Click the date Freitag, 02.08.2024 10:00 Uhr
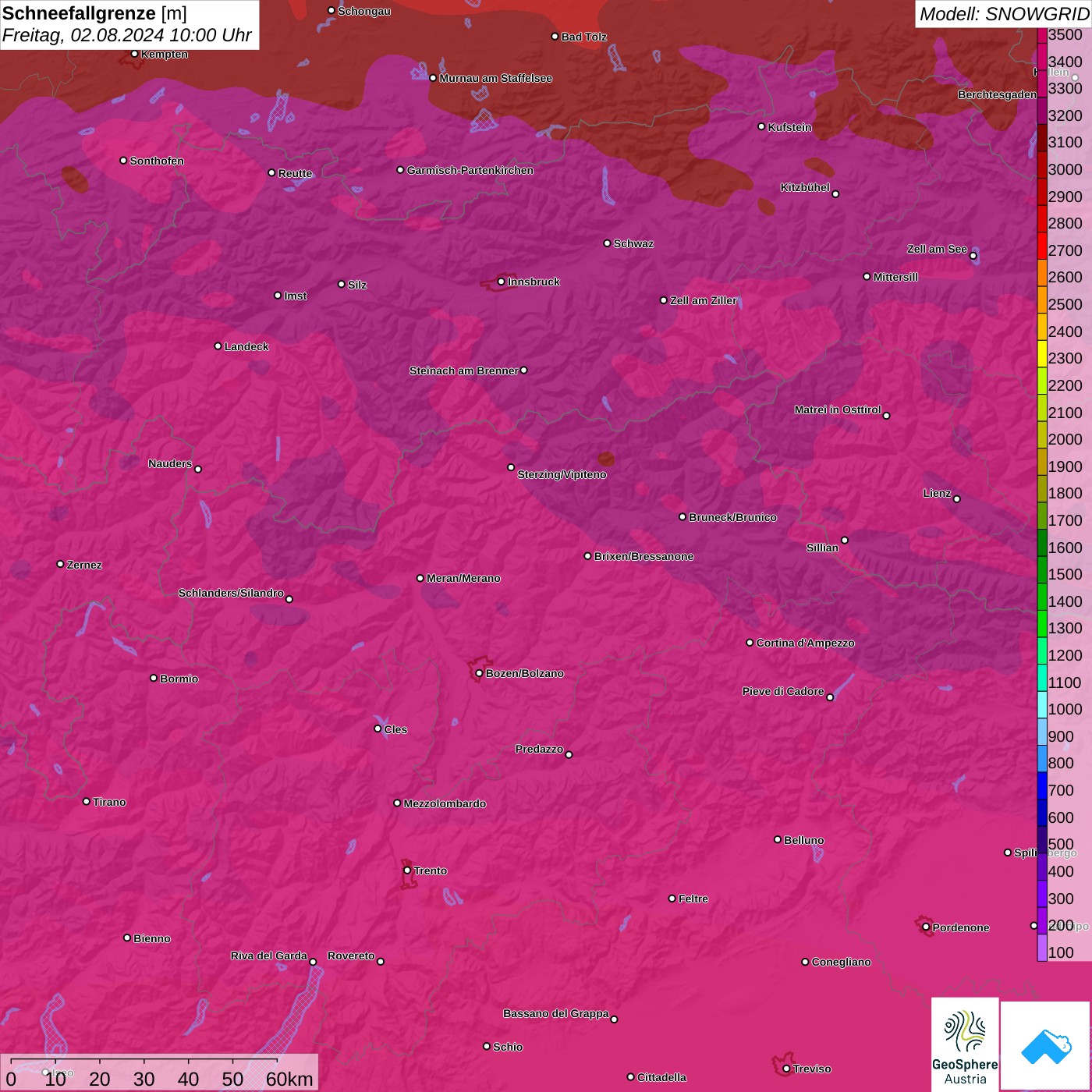The image size is (1092, 1092). [127, 35]
